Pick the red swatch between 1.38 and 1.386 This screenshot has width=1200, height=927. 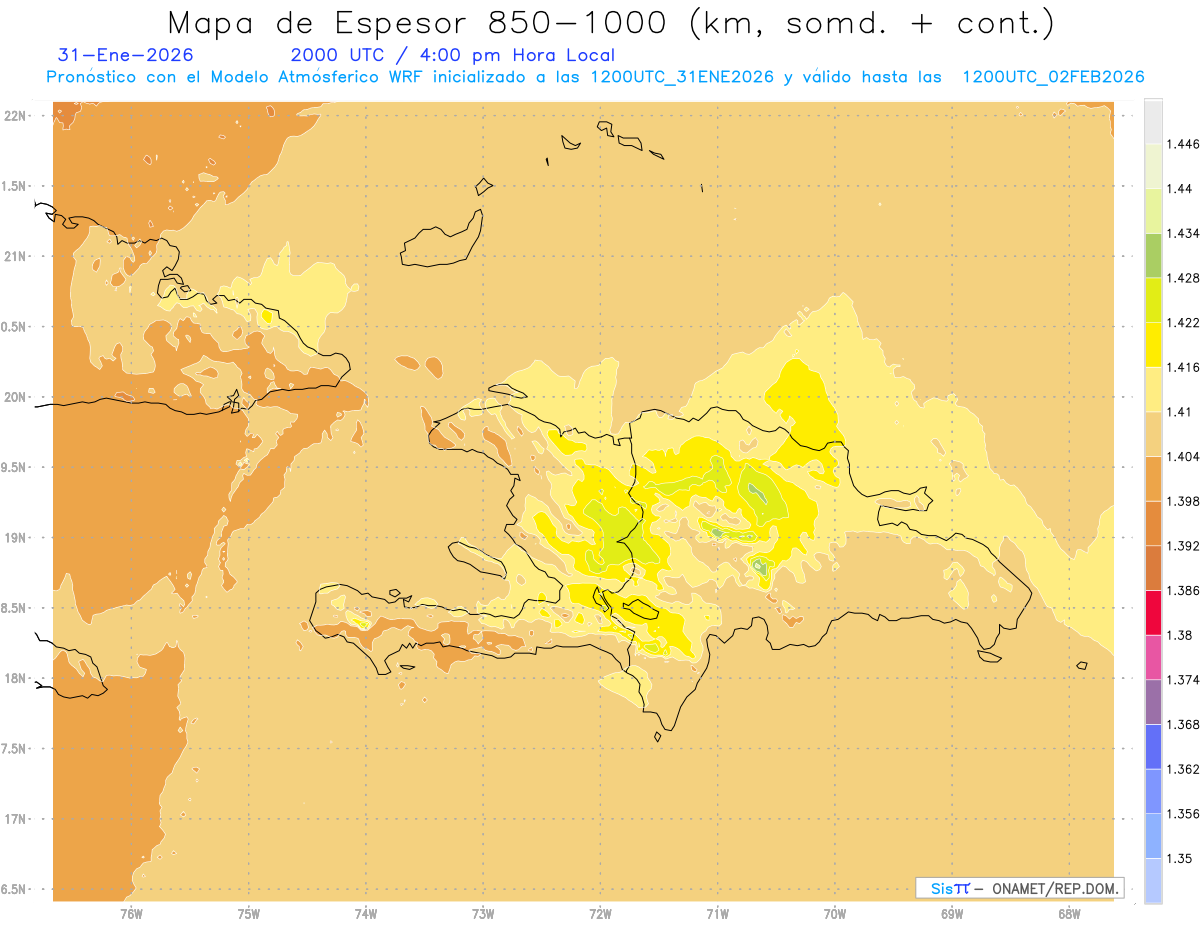coord(1153,613)
